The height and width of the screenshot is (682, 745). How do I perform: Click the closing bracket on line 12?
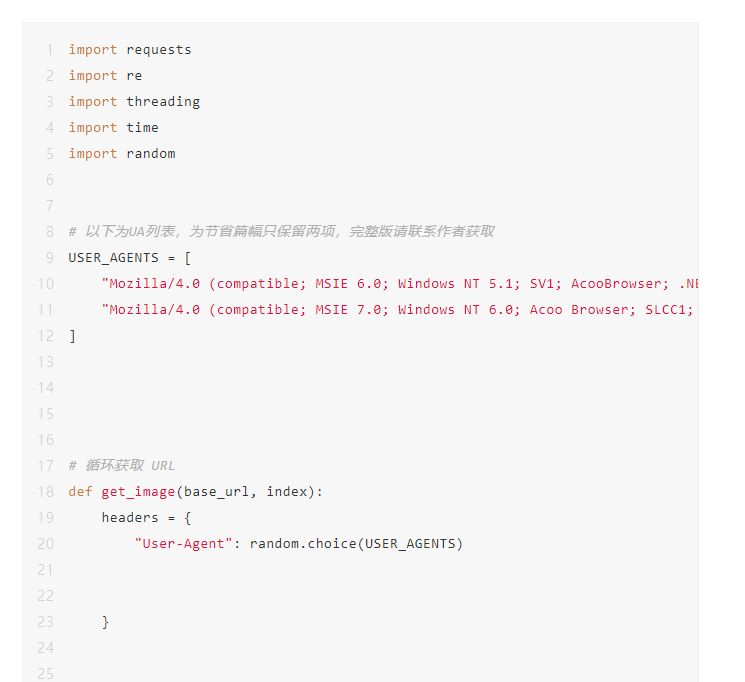point(72,336)
